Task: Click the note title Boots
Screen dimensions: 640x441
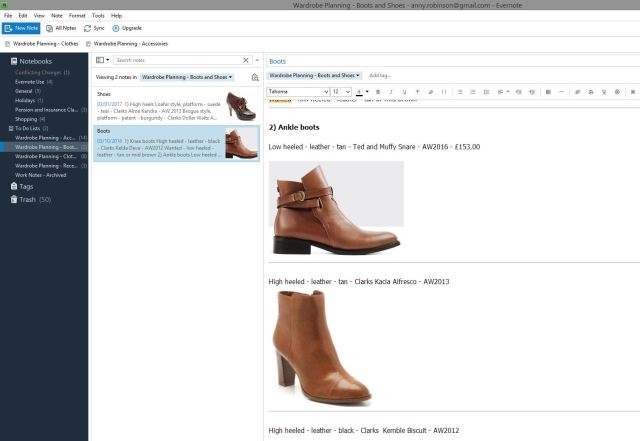Action: pos(278,61)
